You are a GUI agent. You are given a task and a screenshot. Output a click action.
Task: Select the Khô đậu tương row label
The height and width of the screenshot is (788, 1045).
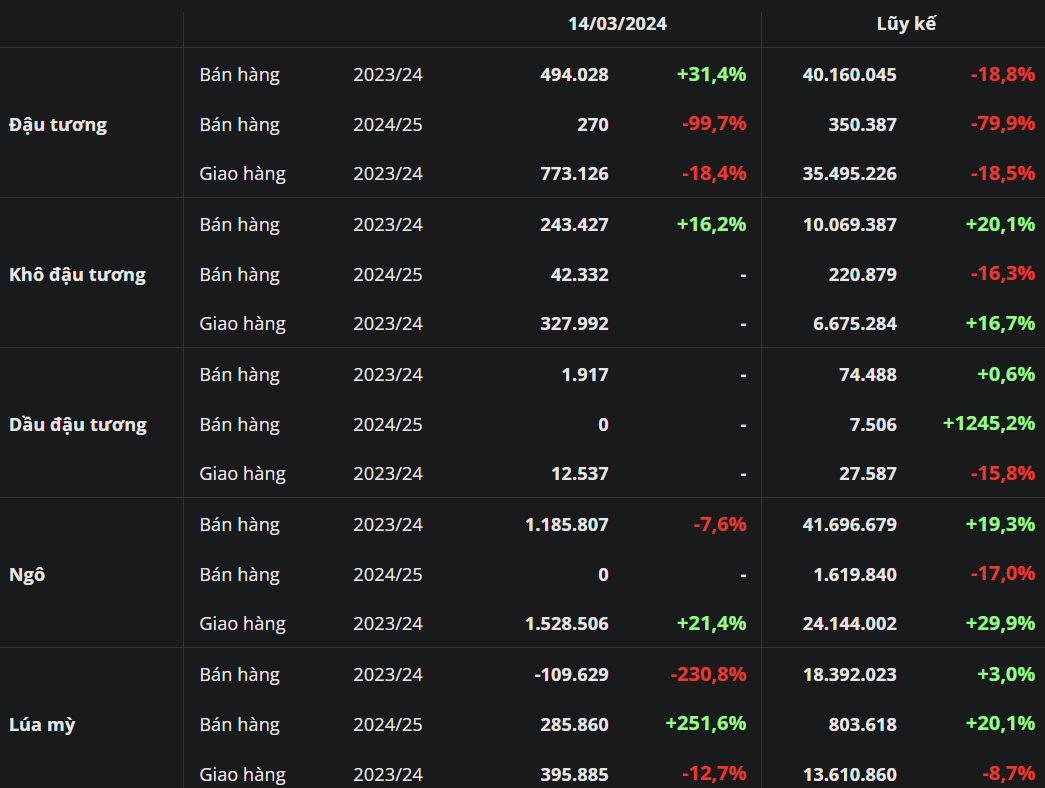tap(77, 275)
